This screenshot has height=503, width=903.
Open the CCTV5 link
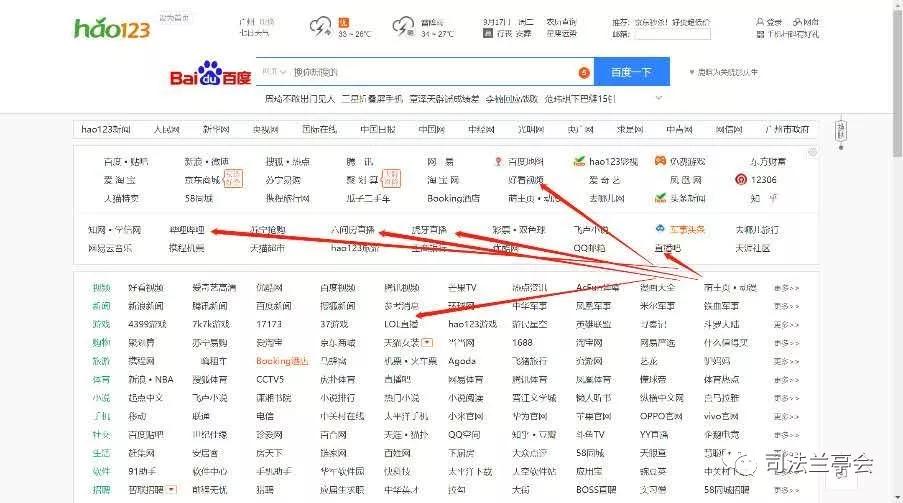click(270, 380)
